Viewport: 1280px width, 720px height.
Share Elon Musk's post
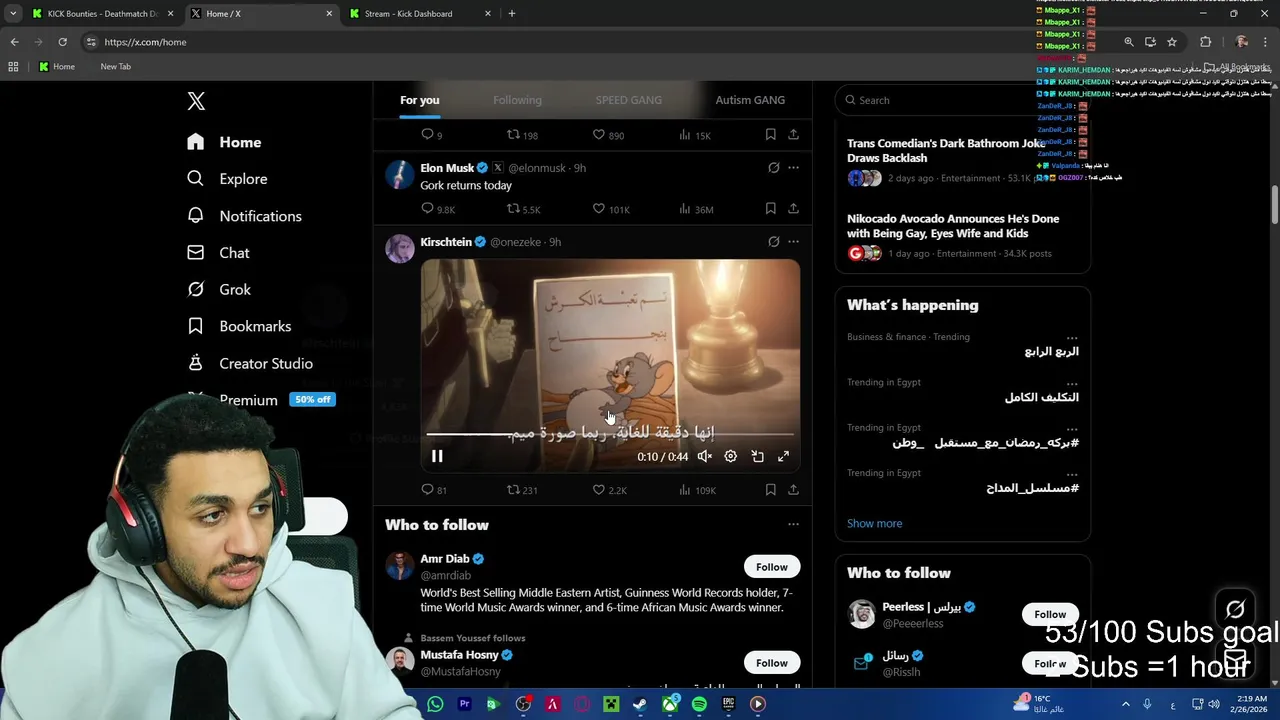(793, 209)
